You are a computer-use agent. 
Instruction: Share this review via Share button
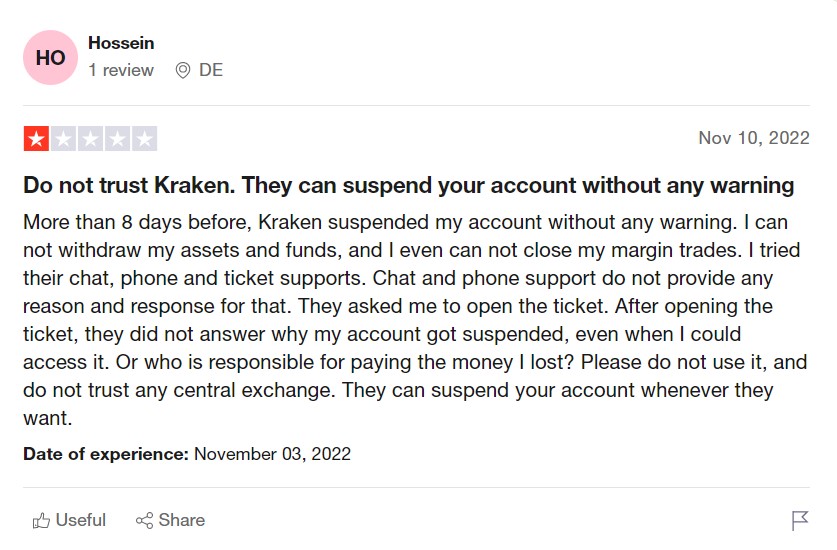point(170,520)
